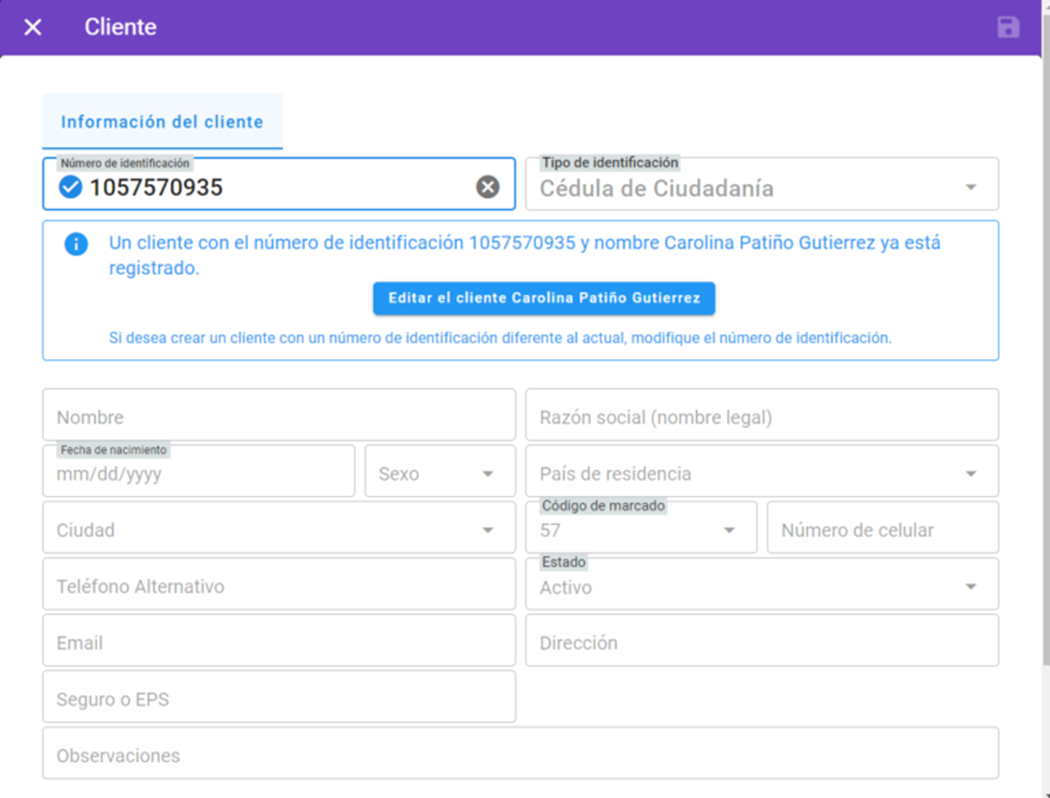Click the Razón social text field
The width and height of the screenshot is (1050, 798).
point(762,417)
